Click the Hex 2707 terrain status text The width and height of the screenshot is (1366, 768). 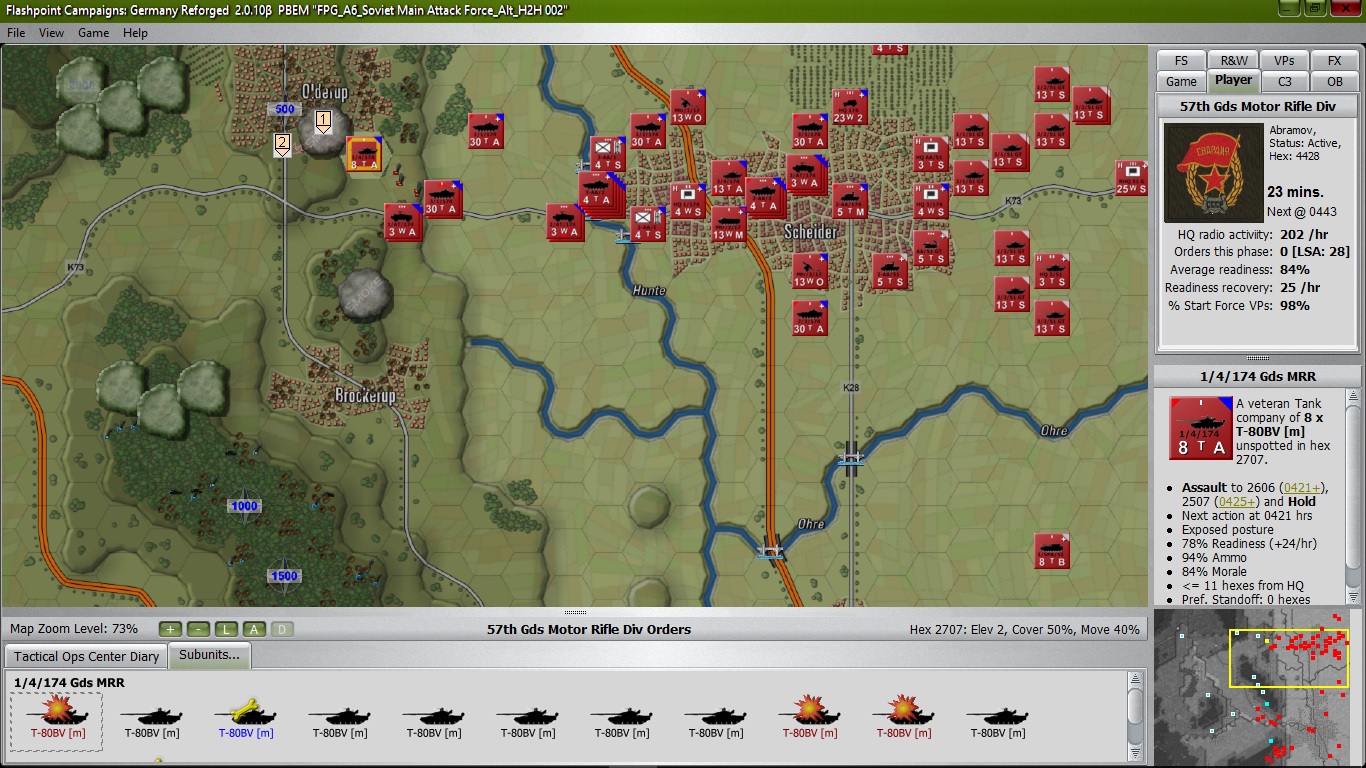pyautogui.click(x=1024, y=629)
